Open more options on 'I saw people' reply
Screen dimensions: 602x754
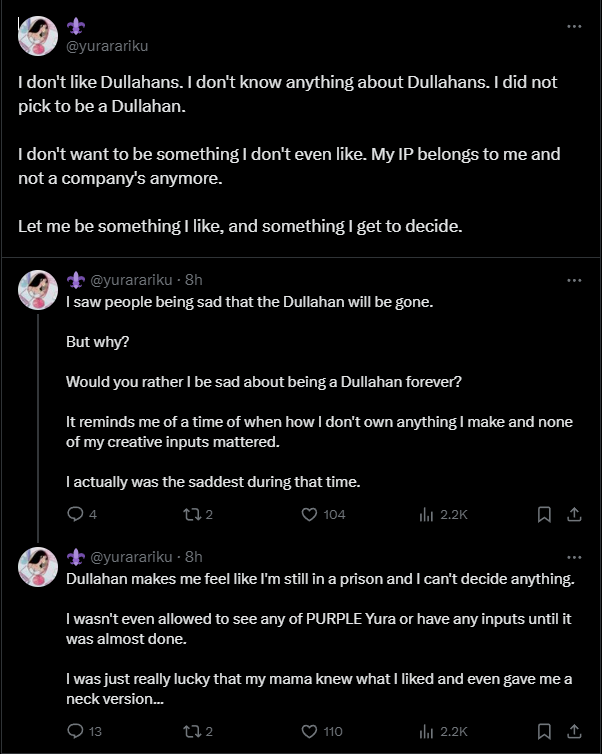[574, 281]
